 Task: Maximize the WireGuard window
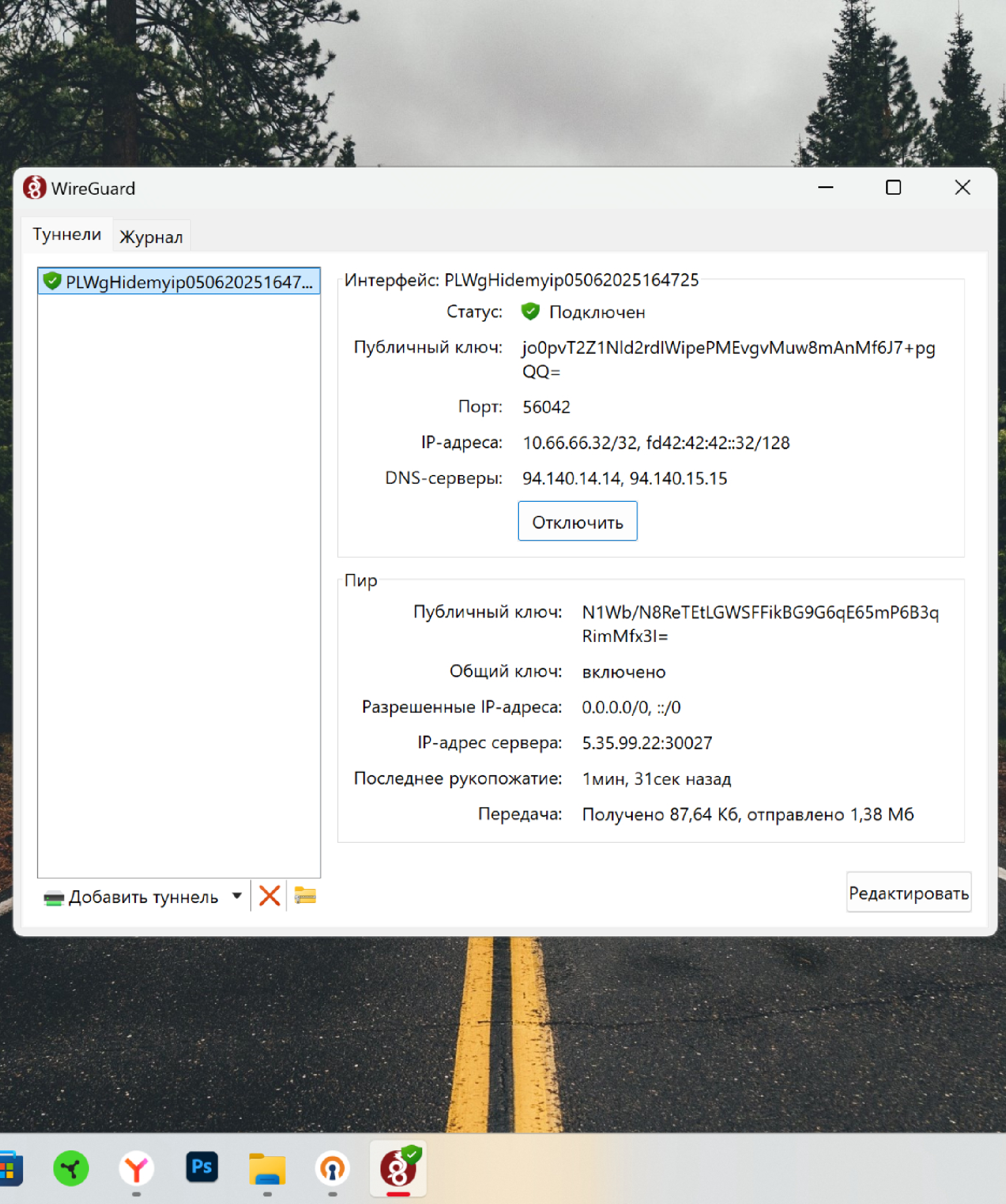point(893,188)
